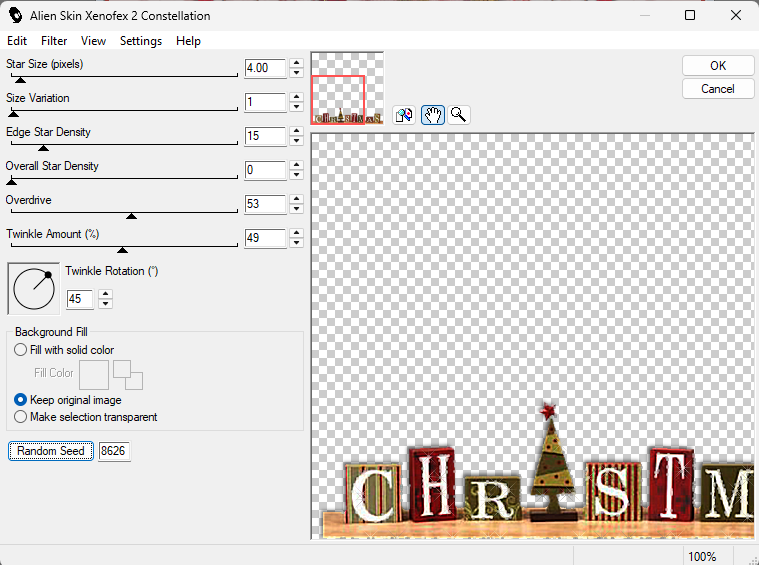Increase Overdrive value with up arrow
The image size is (759, 565).
[296, 199]
